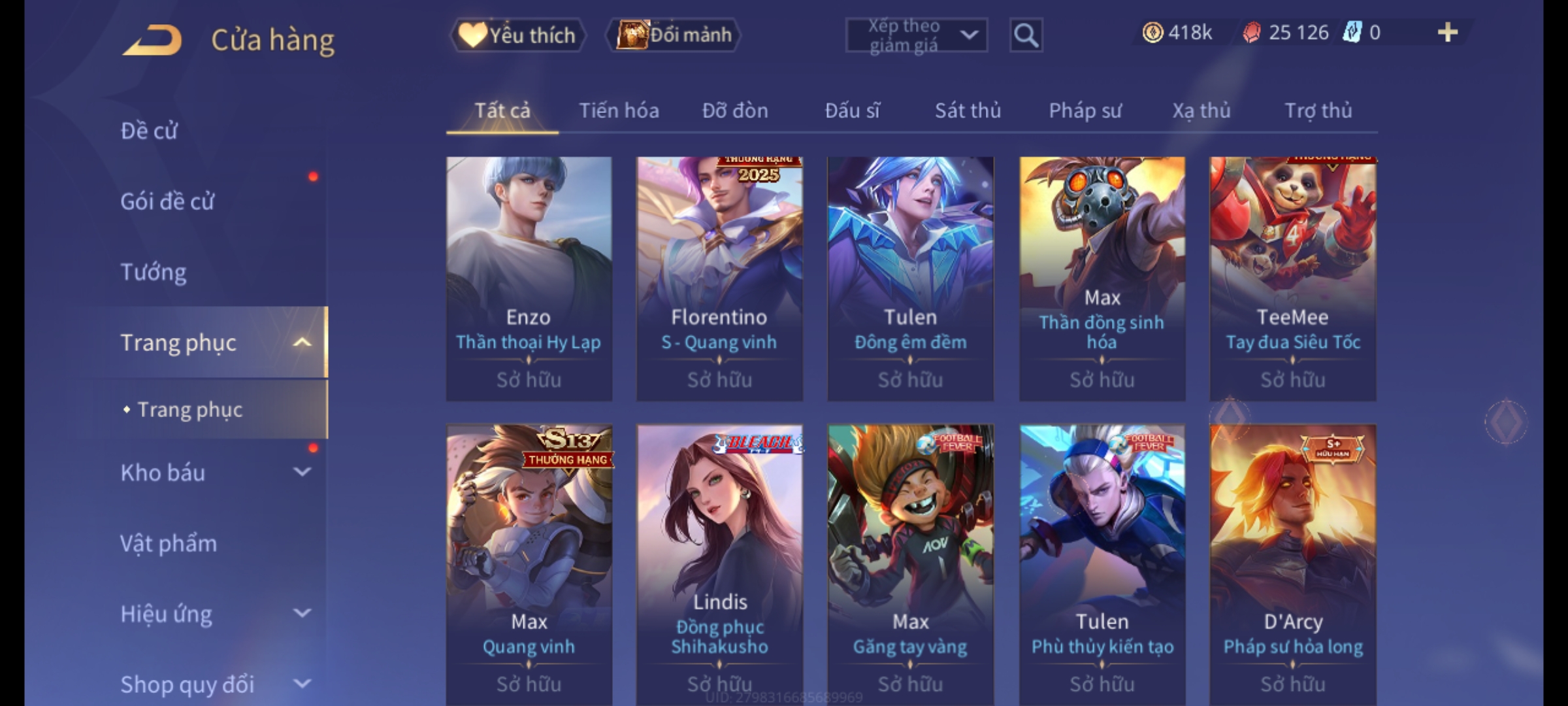Viewport: 1568px width, 706px height.
Task: Switch to the Tiến hóa tab
Action: point(619,110)
